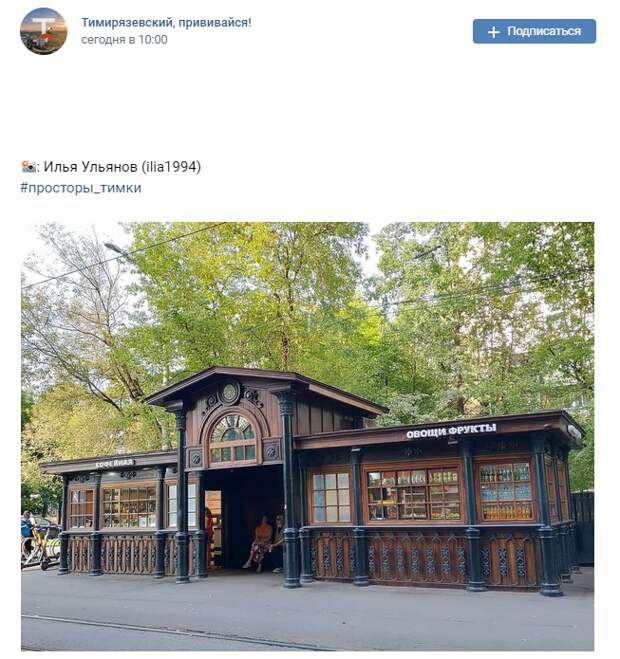
Task: Click the yellow scooters at photo's left edge
Action: tap(42, 547)
